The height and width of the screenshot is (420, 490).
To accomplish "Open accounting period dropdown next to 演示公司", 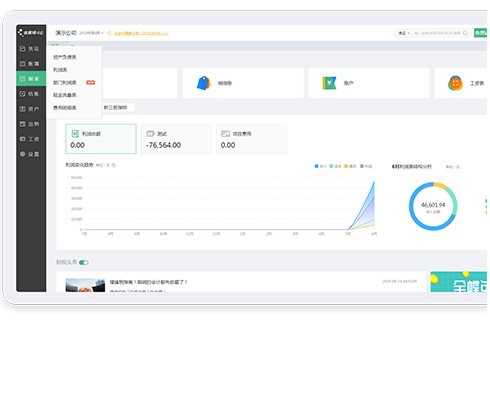I will point(91,33).
